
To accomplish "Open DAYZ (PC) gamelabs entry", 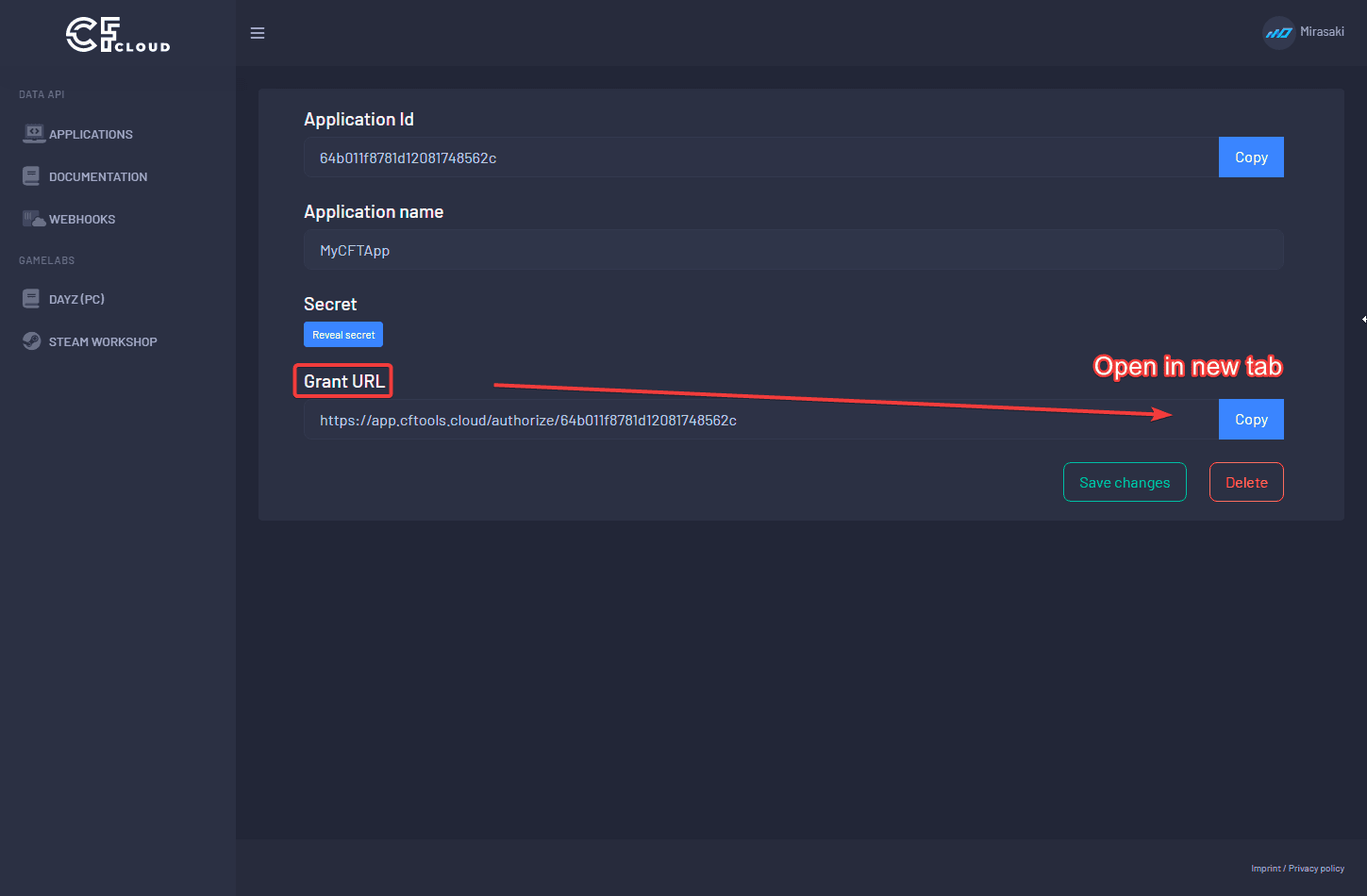I will click(x=76, y=300).
